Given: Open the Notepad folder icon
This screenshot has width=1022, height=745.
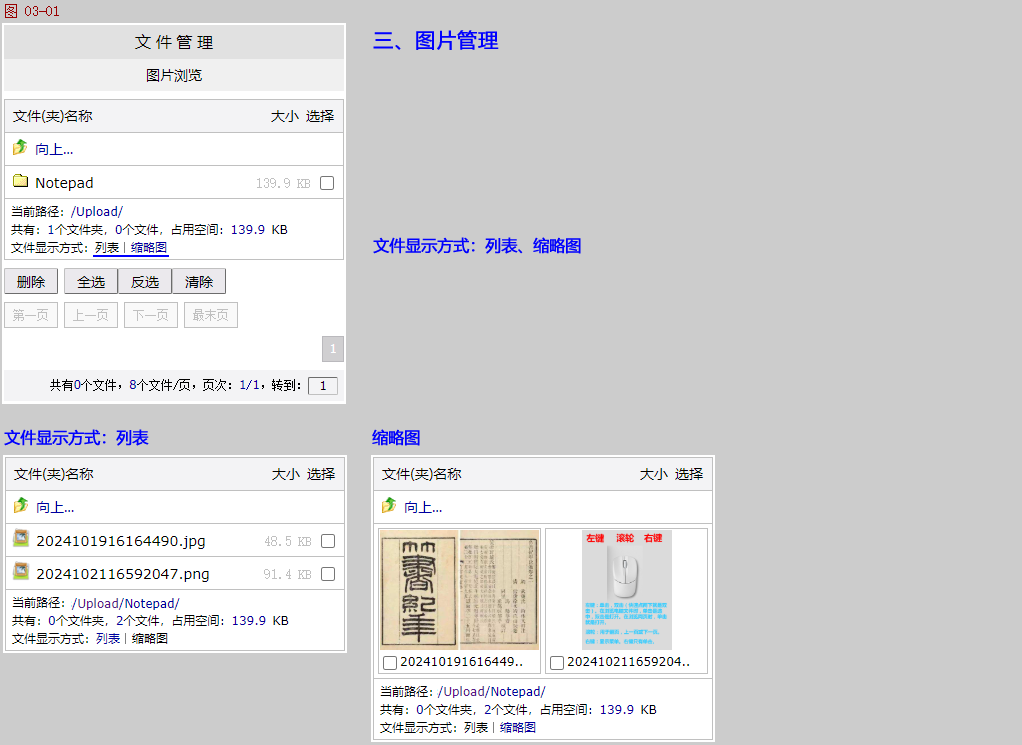Looking at the screenshot, I should [x=20, y=182].
